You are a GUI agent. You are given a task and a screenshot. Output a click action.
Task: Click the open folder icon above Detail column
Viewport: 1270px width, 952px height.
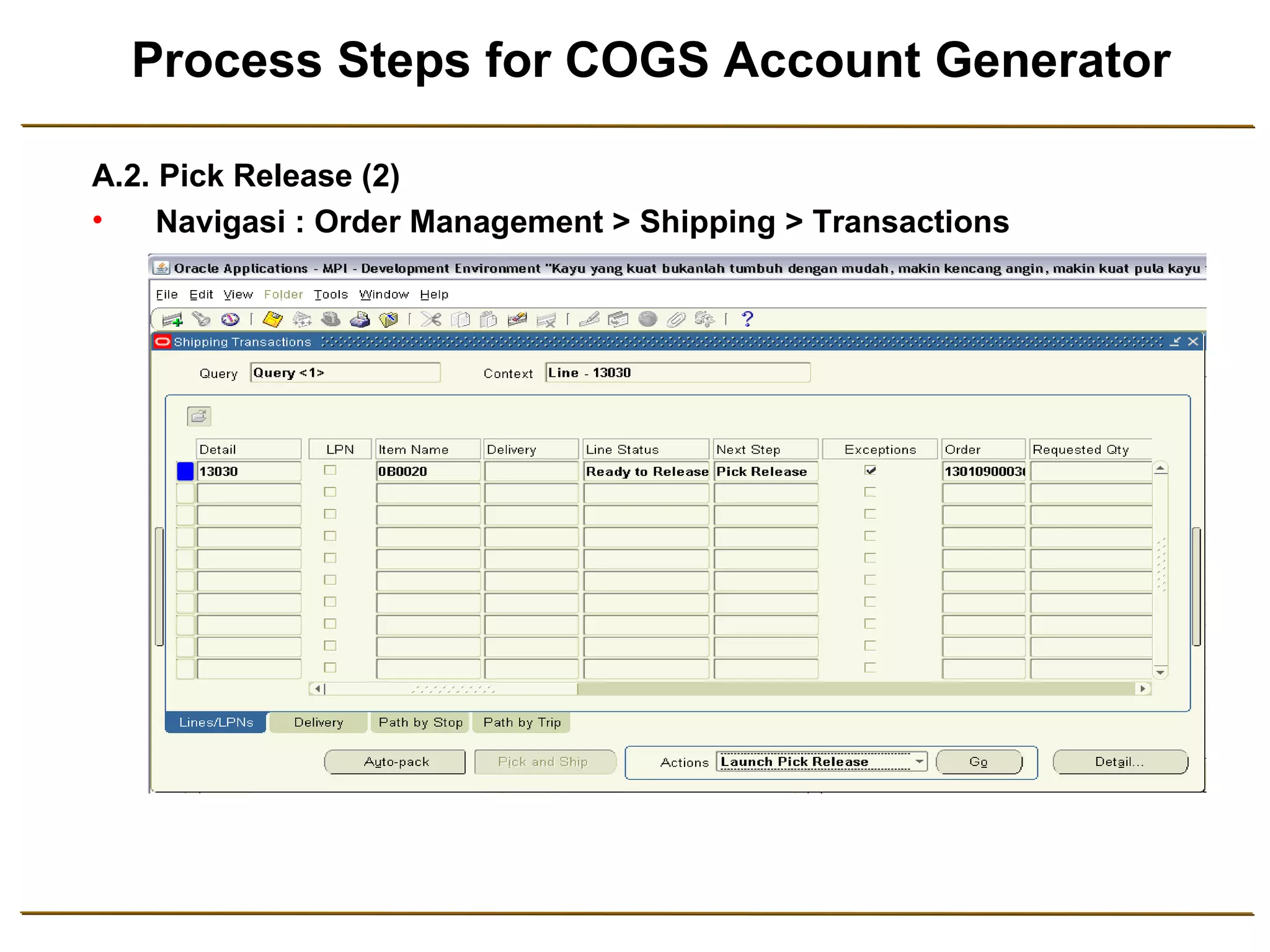point(199,416)
